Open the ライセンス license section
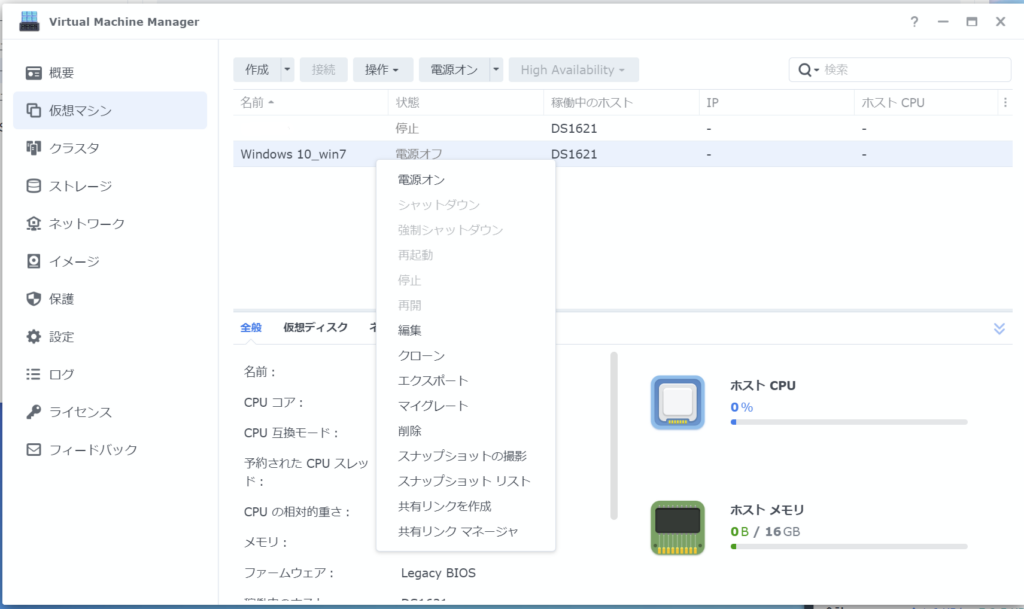Viewport: 1024px width, 609px height. 110,412
